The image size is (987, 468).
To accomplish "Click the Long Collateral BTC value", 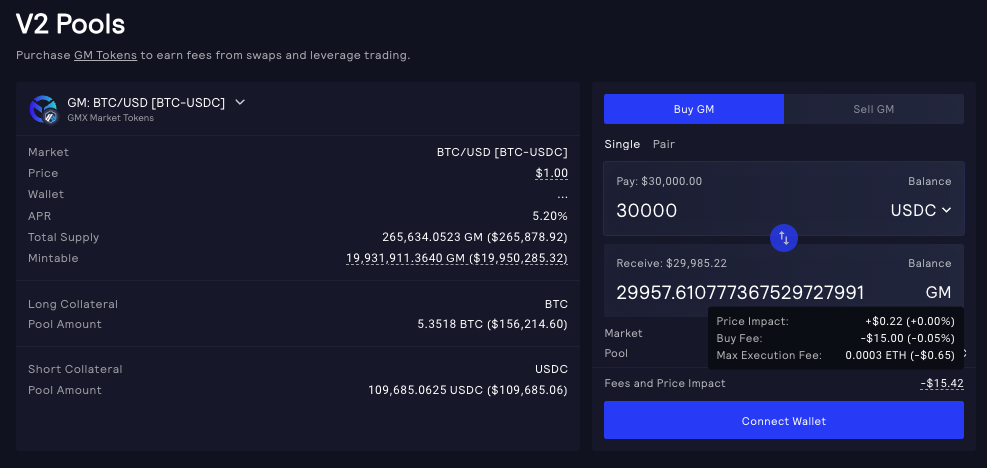I will [556, 304].
